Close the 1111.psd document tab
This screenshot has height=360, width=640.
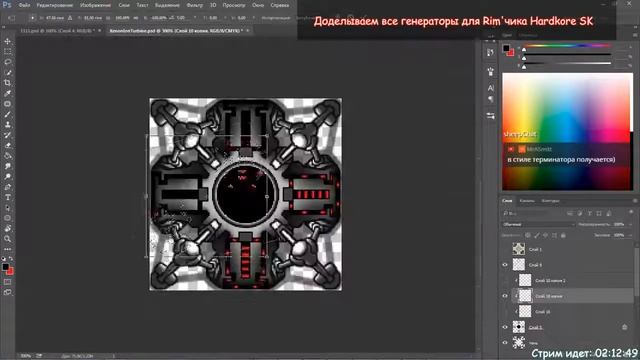(100, 31)
